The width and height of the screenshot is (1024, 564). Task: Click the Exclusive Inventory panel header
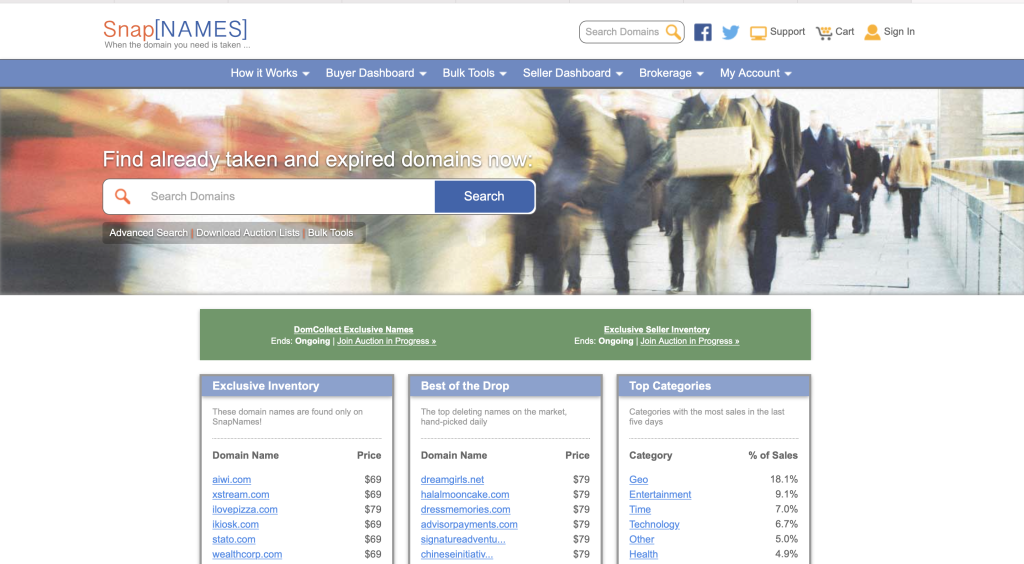[x=297, y=386]
